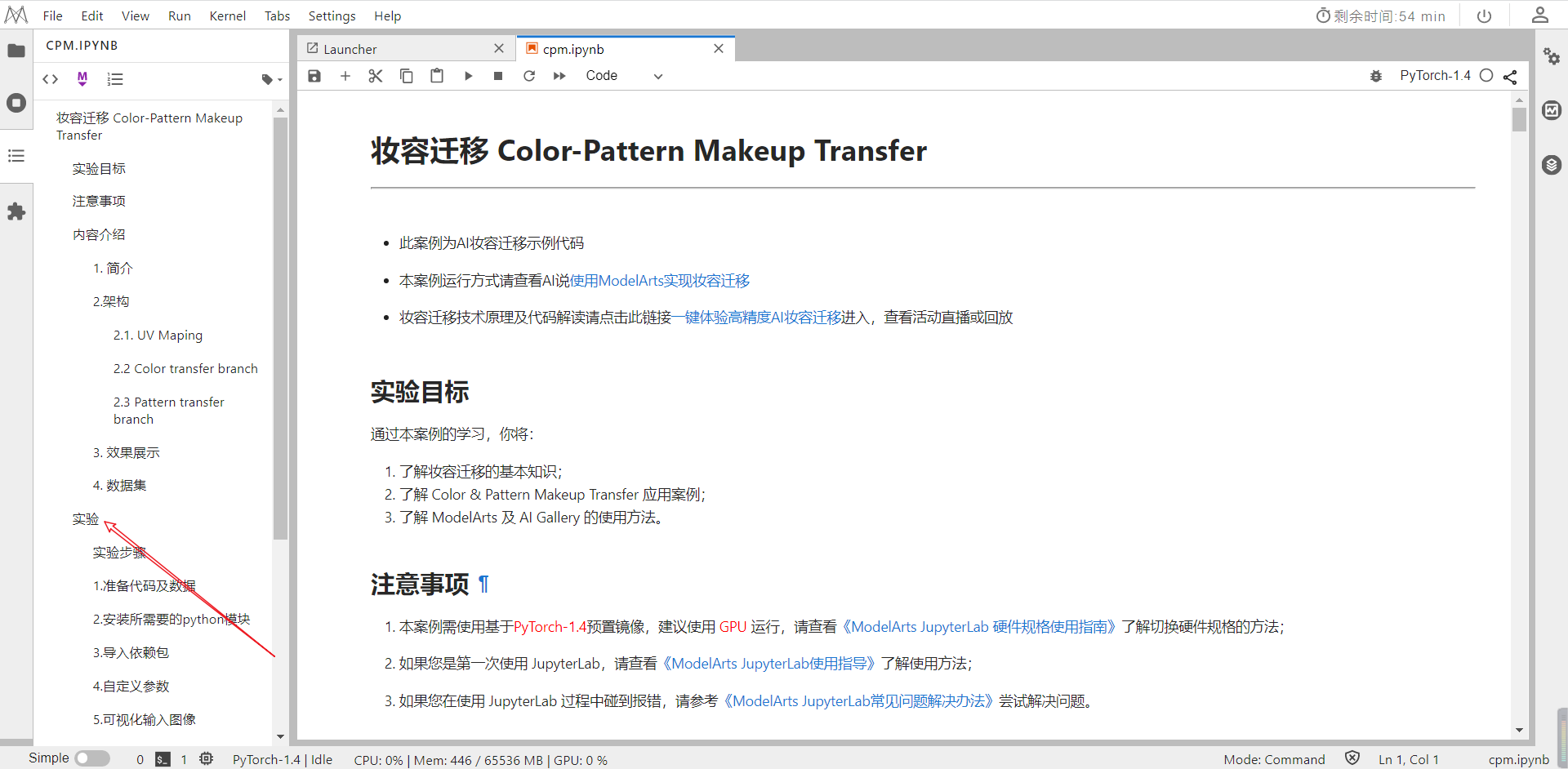Jump to 实验目标 in the table of contents
Screen dimensions: 1568x769
click(99, 169)
